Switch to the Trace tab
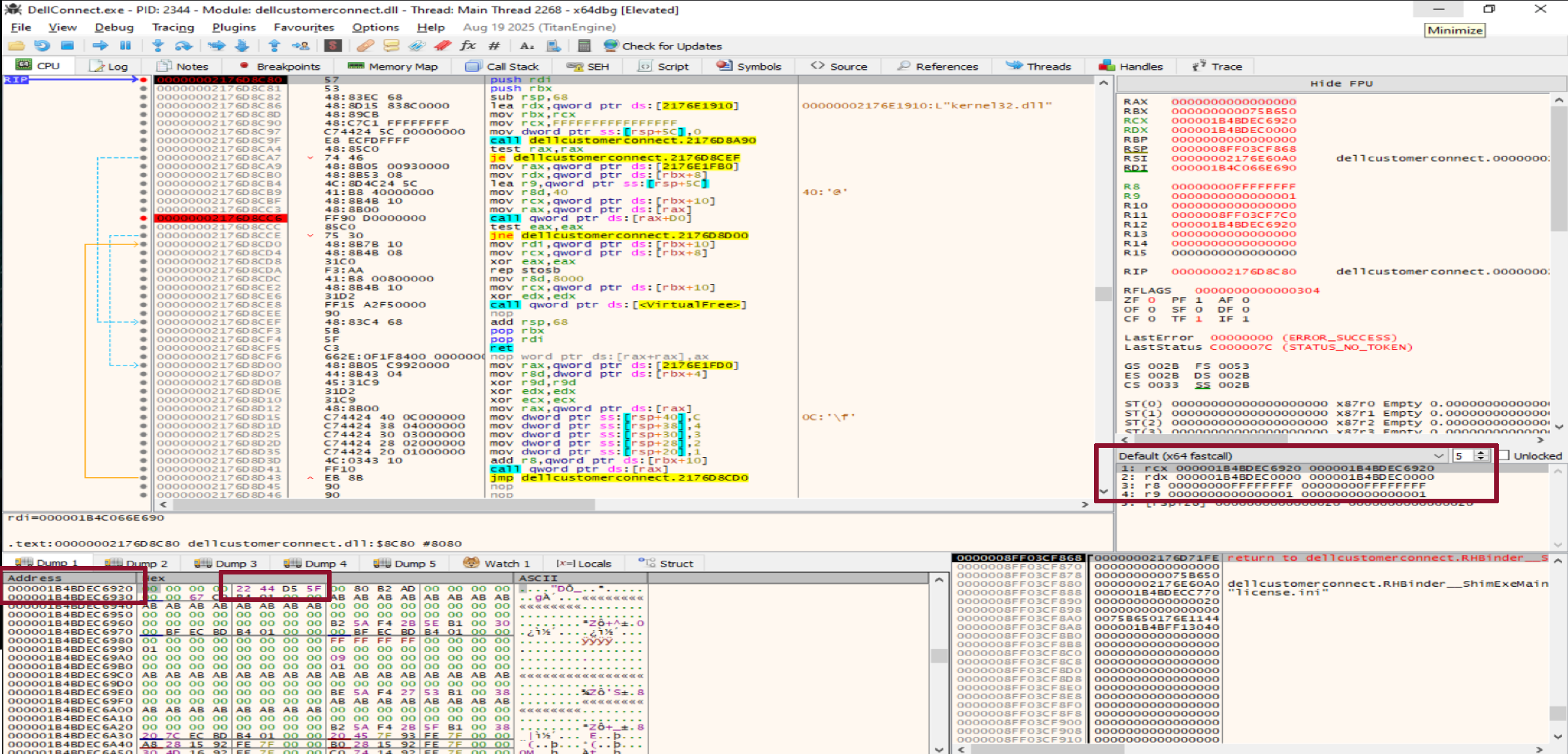Viewport: 1568px width, 754px height. click(x=1217, y=67)
